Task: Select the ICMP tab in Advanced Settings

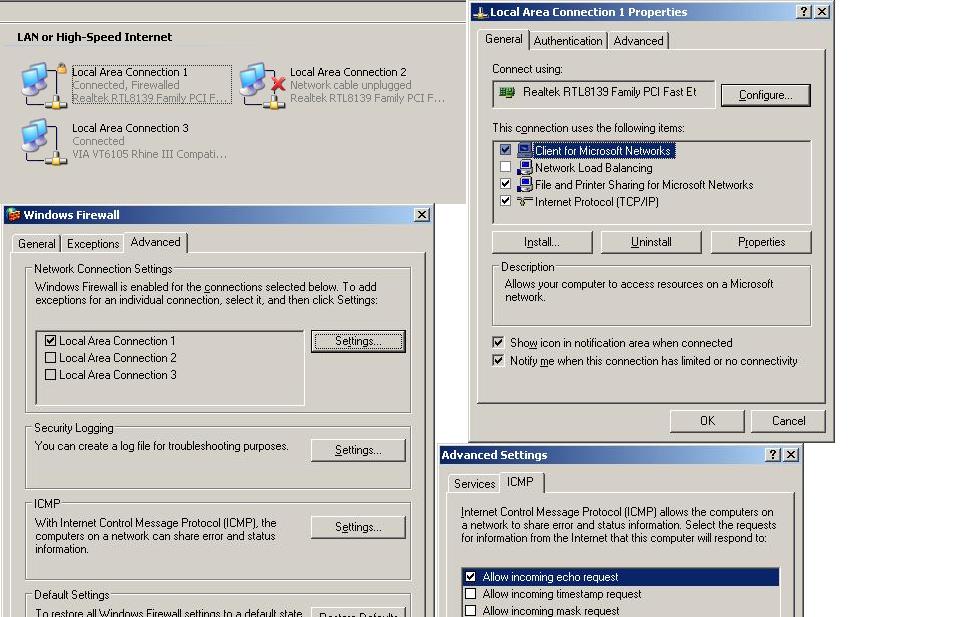Action: tap(520, 482)
